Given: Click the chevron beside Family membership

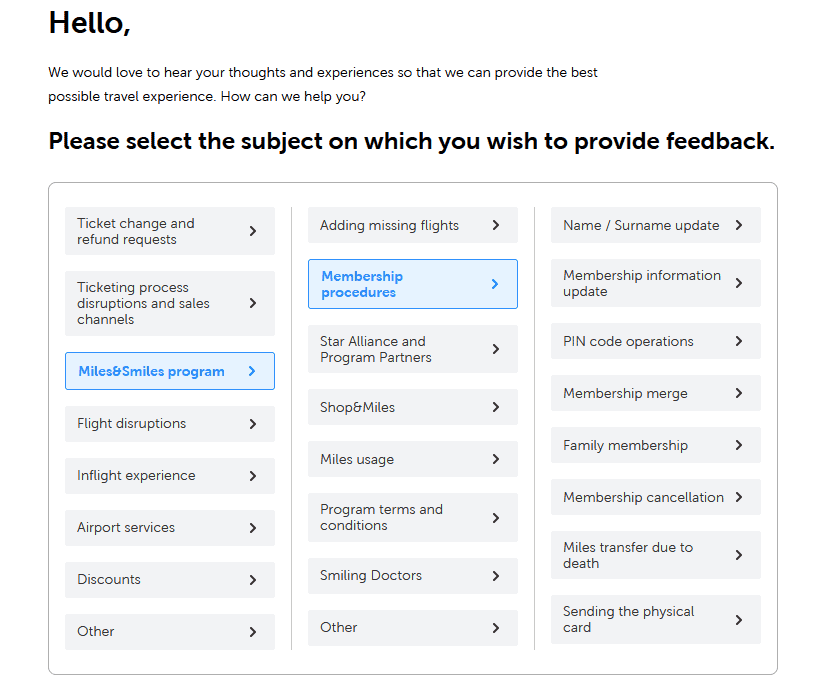Looking at the screenshot, I should 739,445.
